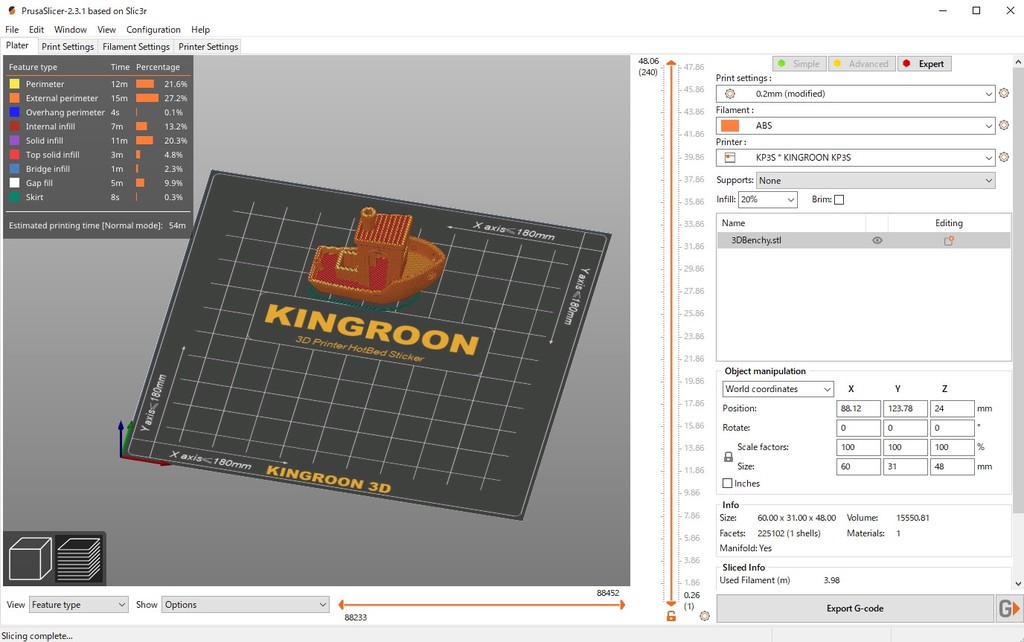
Task: Click the gear icon beside ABS filament
Action: (x=1004, y=126)
